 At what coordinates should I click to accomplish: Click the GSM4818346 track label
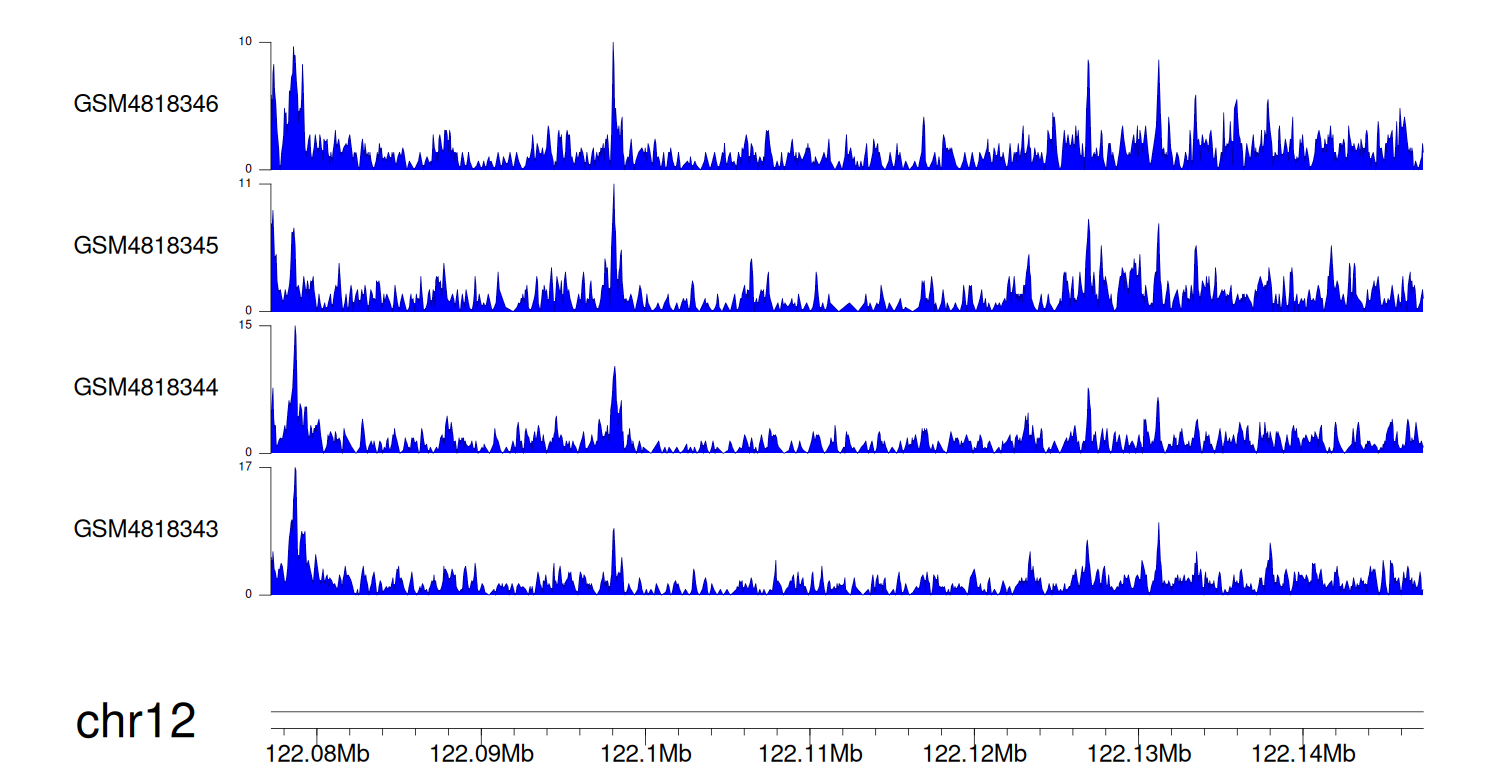click(x=146, y=104)
